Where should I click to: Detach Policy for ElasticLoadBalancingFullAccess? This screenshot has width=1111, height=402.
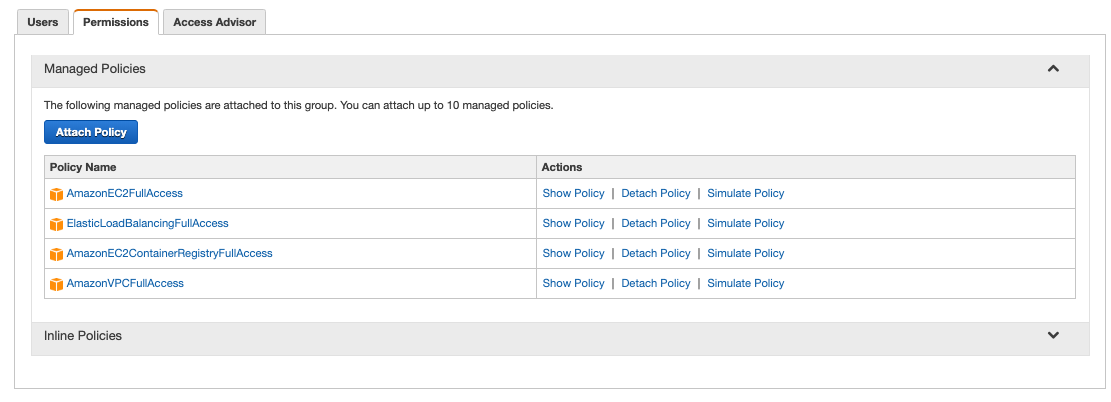click(x=655, y=223)
